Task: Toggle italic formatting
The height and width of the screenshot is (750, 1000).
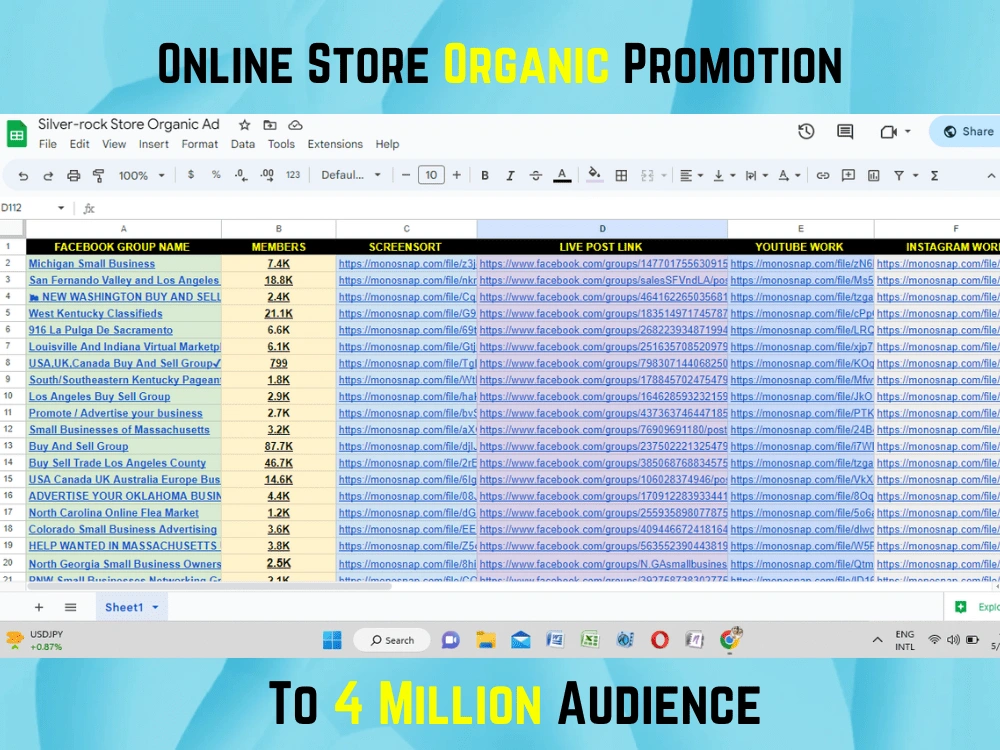Action: [510, 175]
